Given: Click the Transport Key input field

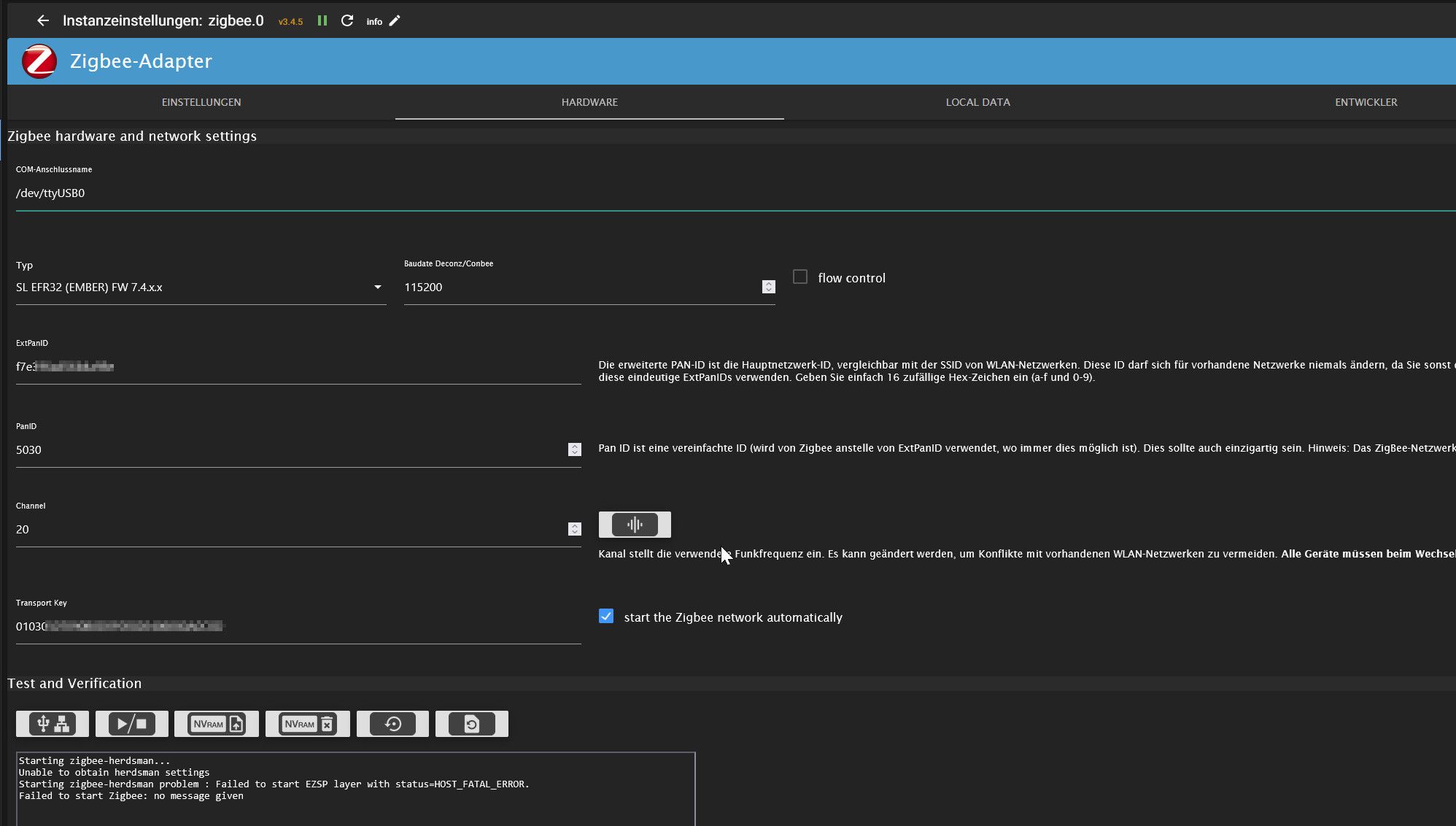Looking at the screenshot, I should 298,626.
